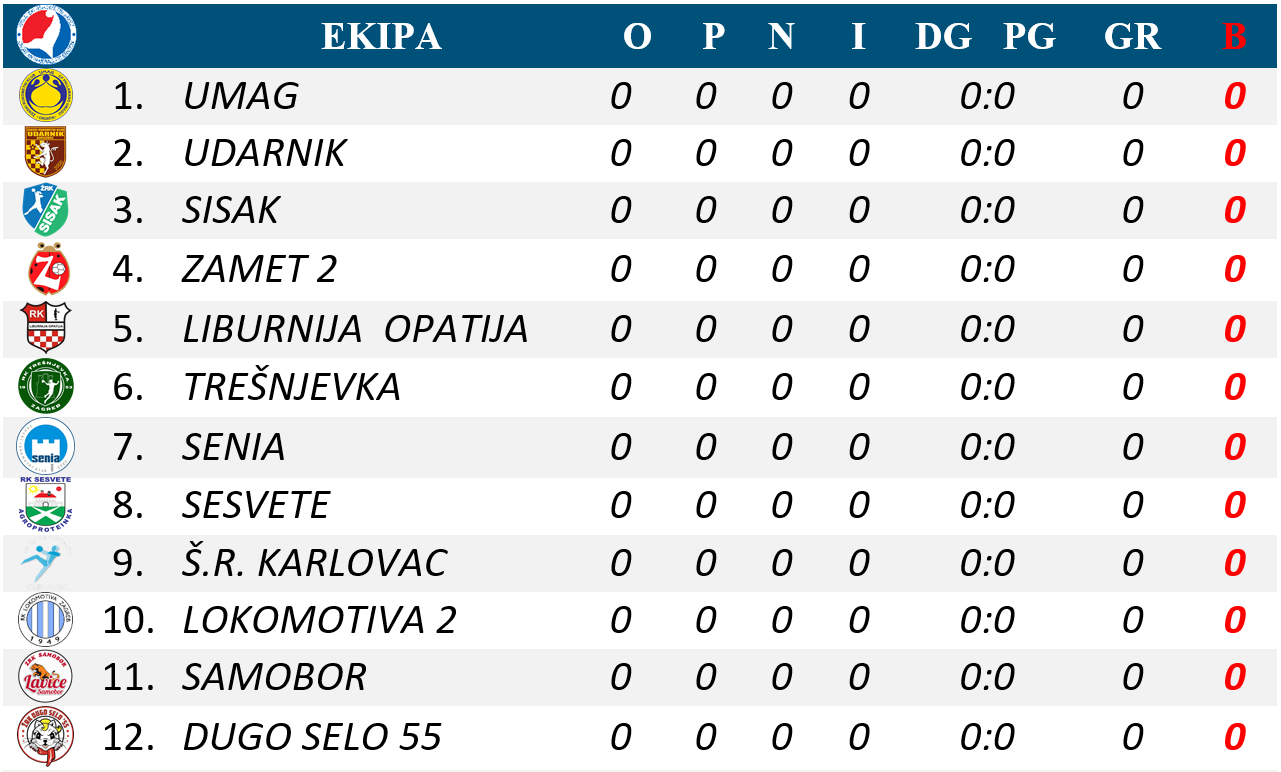
Task: Select the blue Senia castle logo
Action: point(46,446)
